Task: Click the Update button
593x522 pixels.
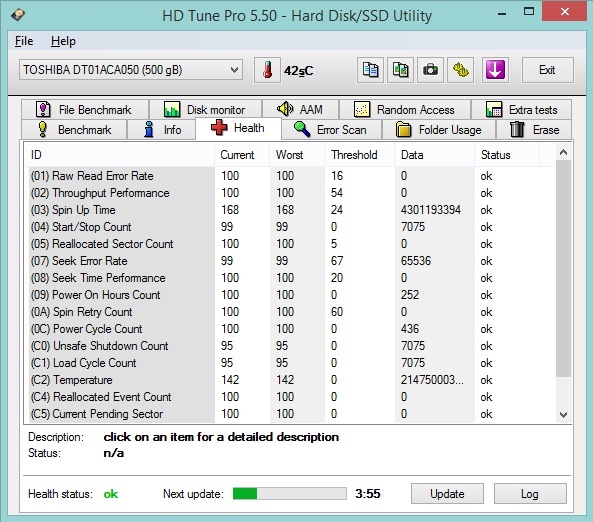Action: coord(447,494)
